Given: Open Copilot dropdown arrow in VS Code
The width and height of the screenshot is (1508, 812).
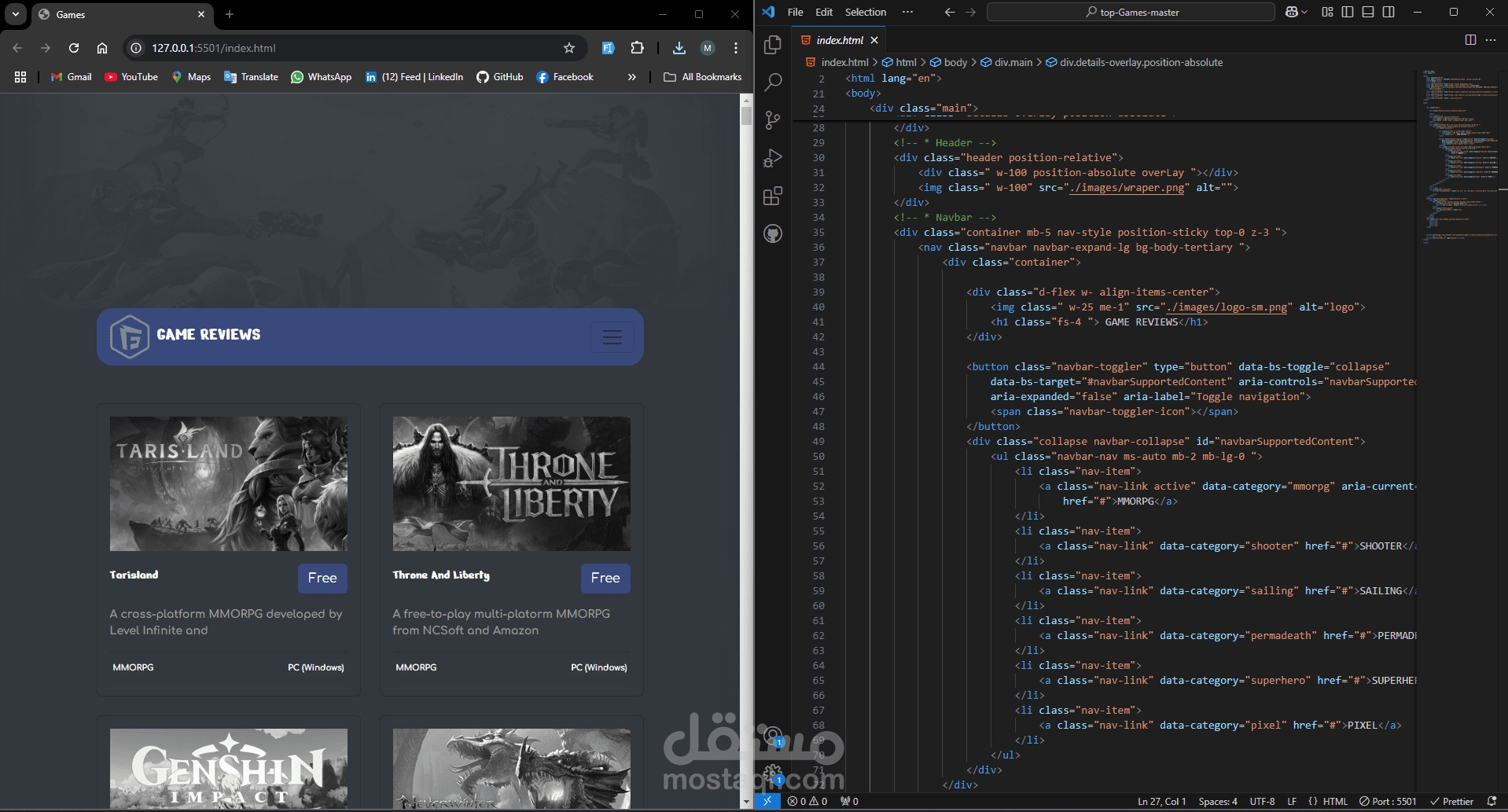Looking at the screenshot, I should coord(1304,12).
